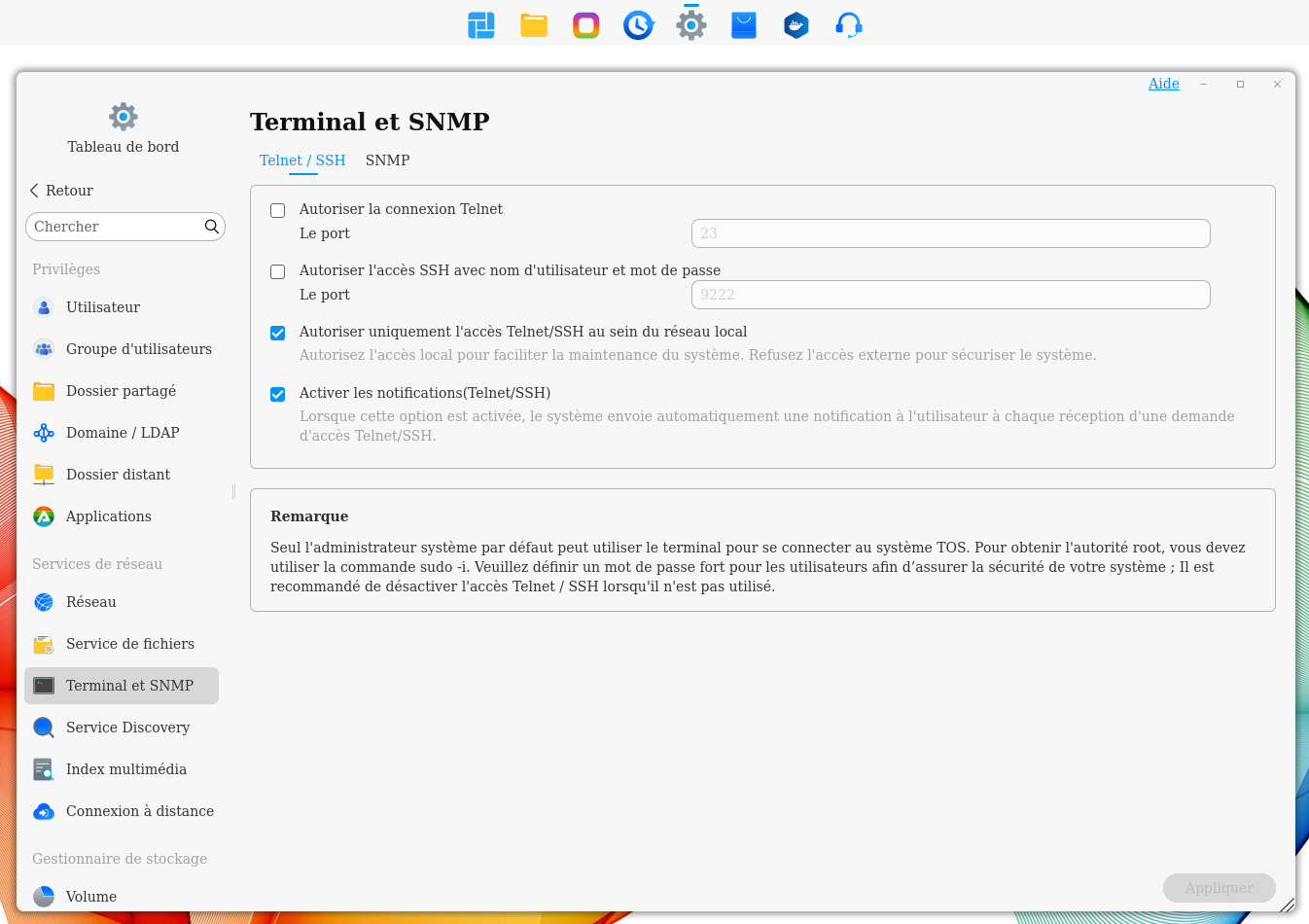Launch the Docker app from top dock
The image size is (1309, 924).
coord(796,25)
